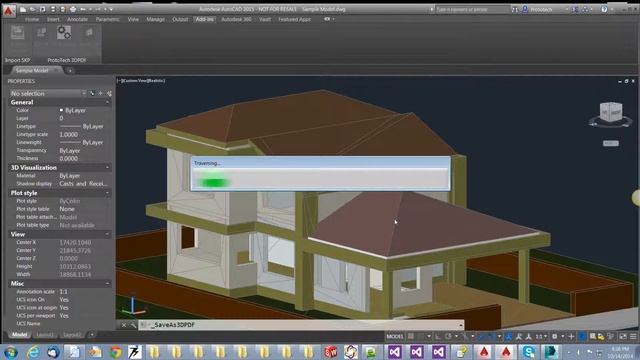640x360 pixels.
Task: Click the Traversing green progress bar
Action: 213,182
